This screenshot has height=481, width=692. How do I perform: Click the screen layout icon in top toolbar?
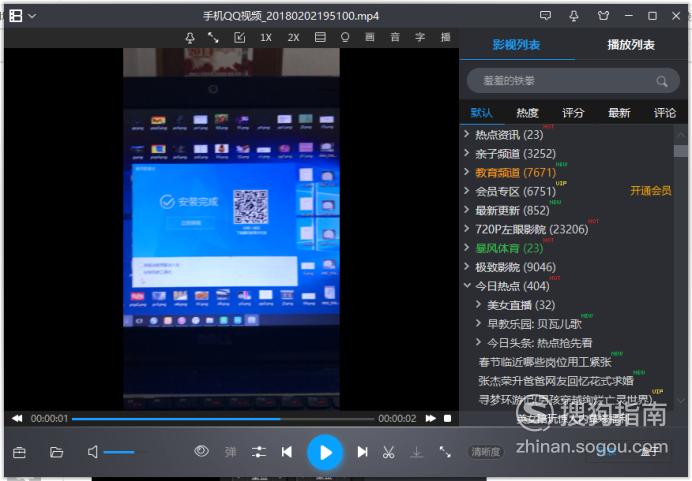pyautogui.click(x=320, y=38)
